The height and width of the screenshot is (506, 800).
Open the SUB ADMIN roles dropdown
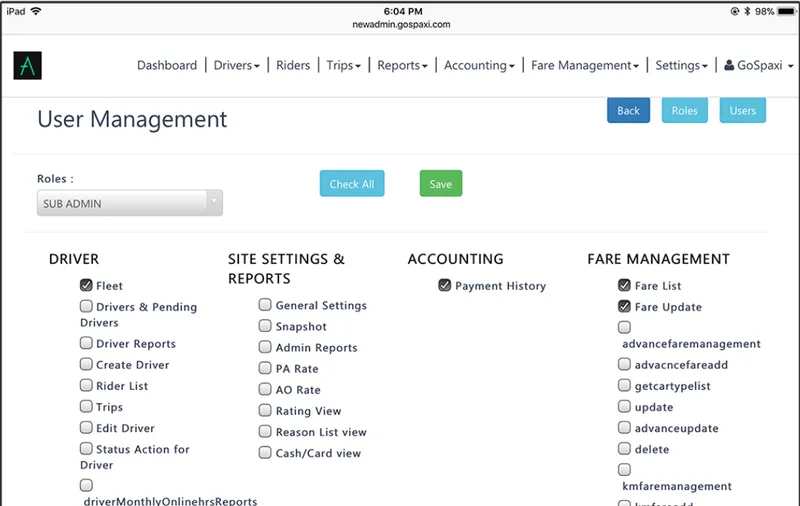(130, 203)
